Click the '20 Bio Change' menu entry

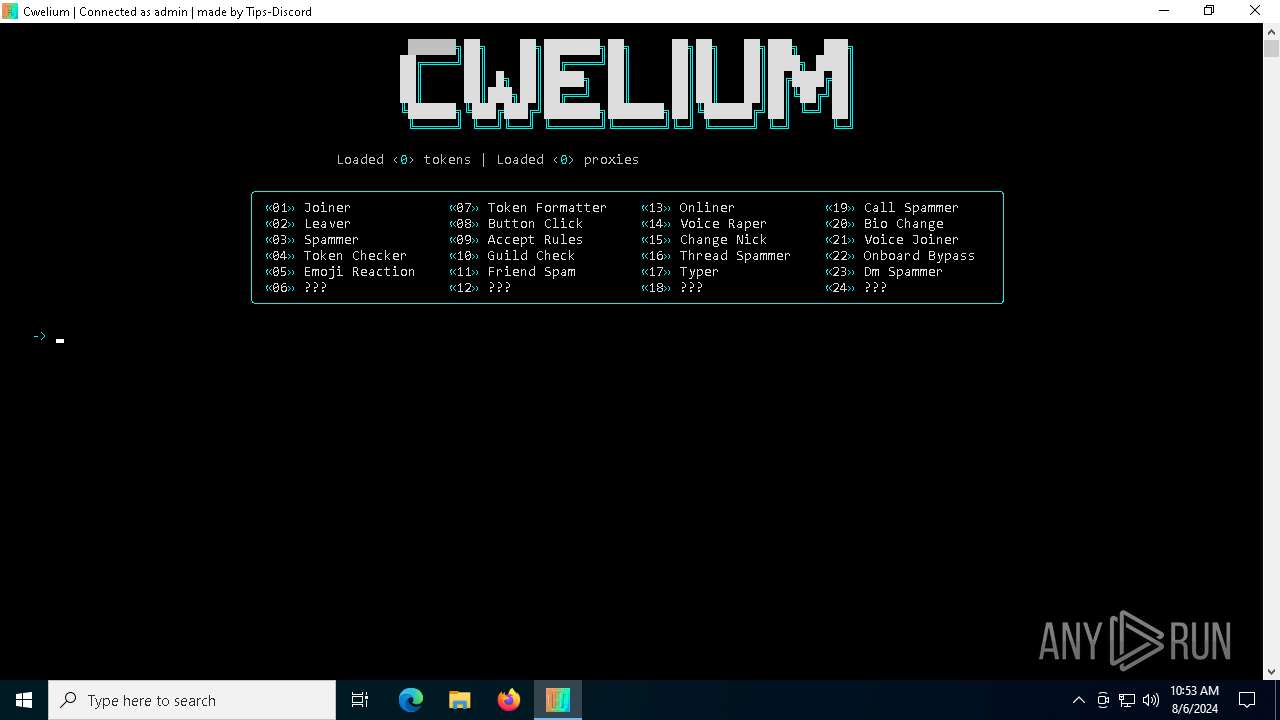[884, 224]
